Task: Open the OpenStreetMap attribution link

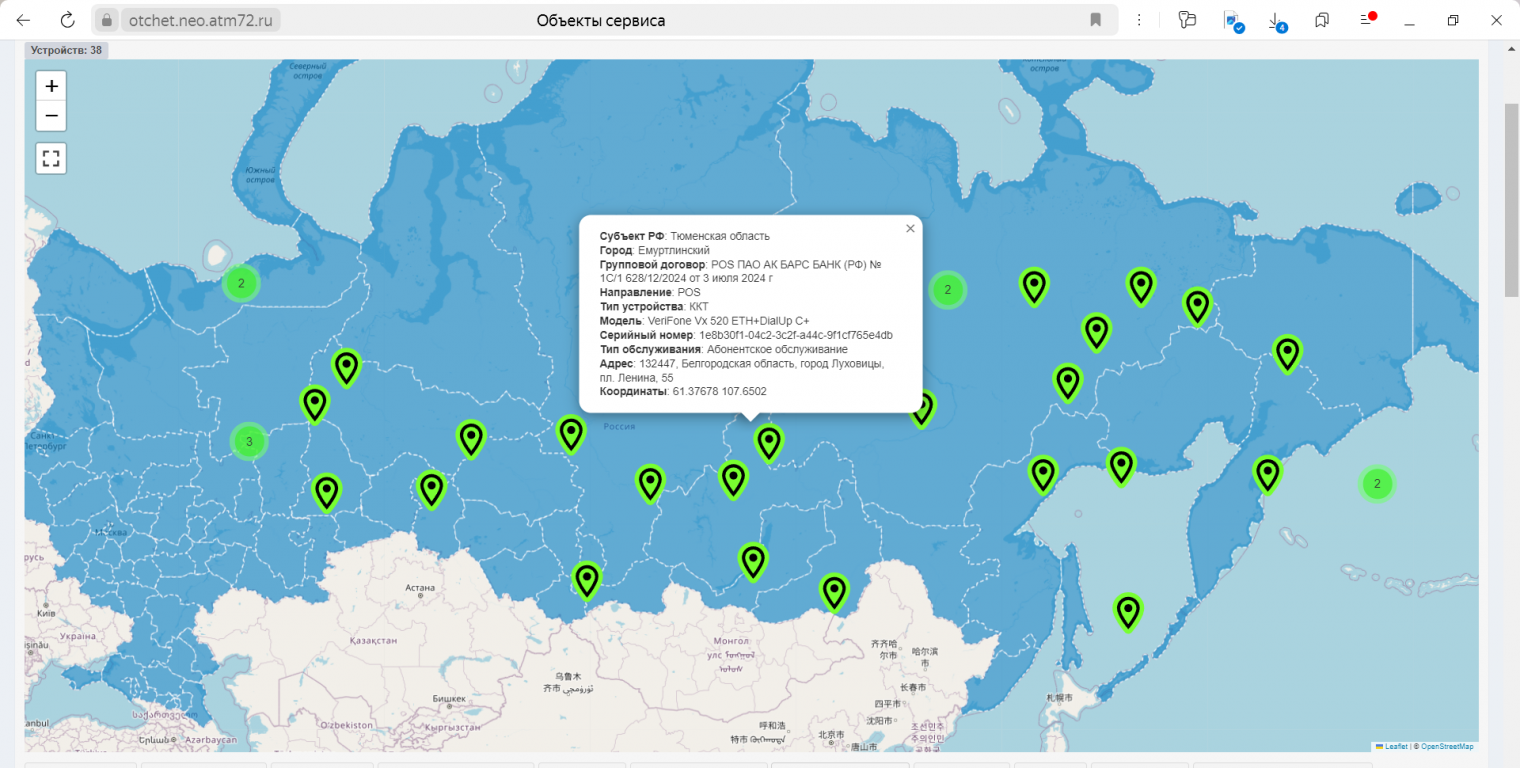Action: [x=1447, y=746]
